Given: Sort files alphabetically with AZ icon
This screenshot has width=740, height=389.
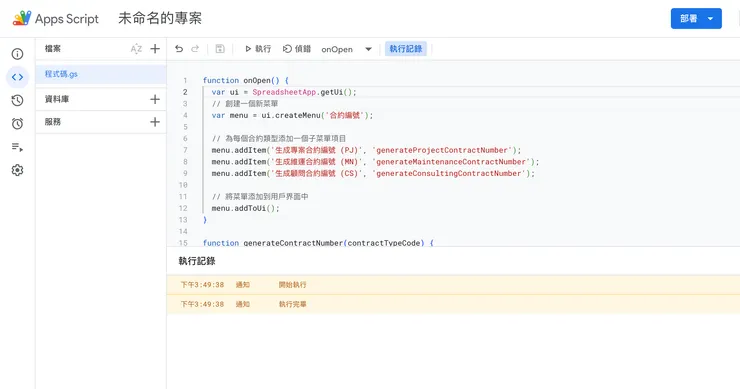Looking at the screenshot, I should [x=136, y=49].
